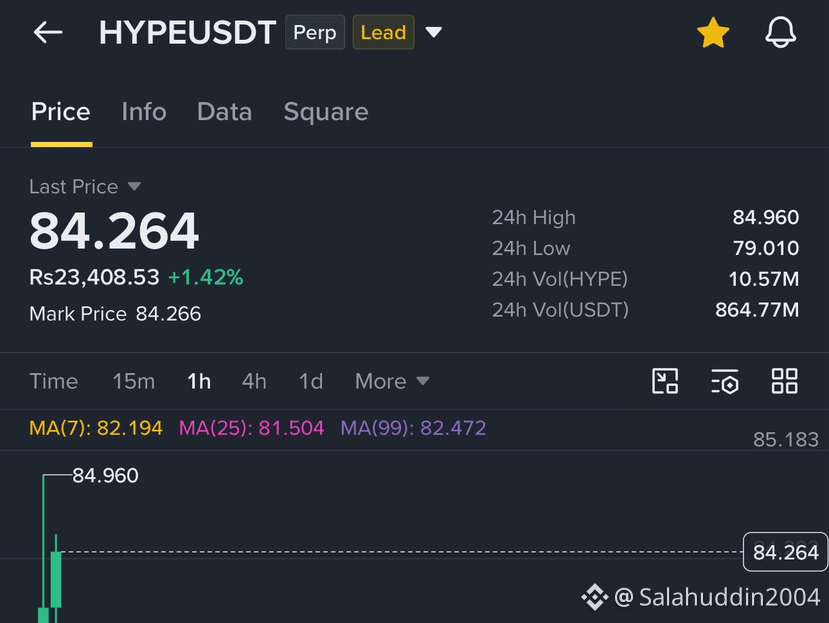
Task: Expand the More intervals dropdown
Action: tap(392, 381)
